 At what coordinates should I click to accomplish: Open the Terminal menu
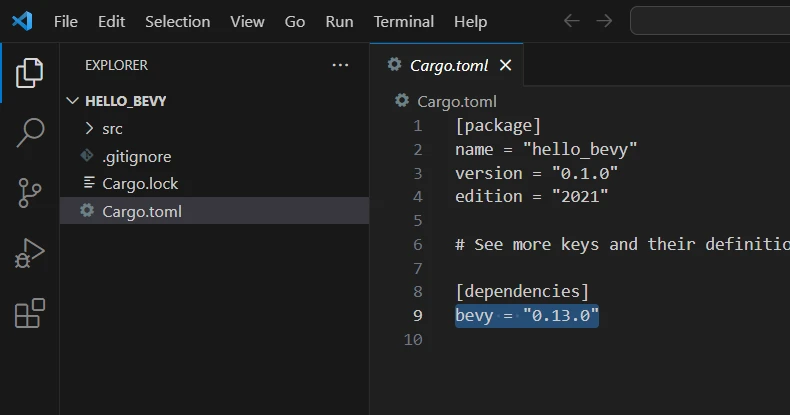pyautogui.click(x=404, y=21)
